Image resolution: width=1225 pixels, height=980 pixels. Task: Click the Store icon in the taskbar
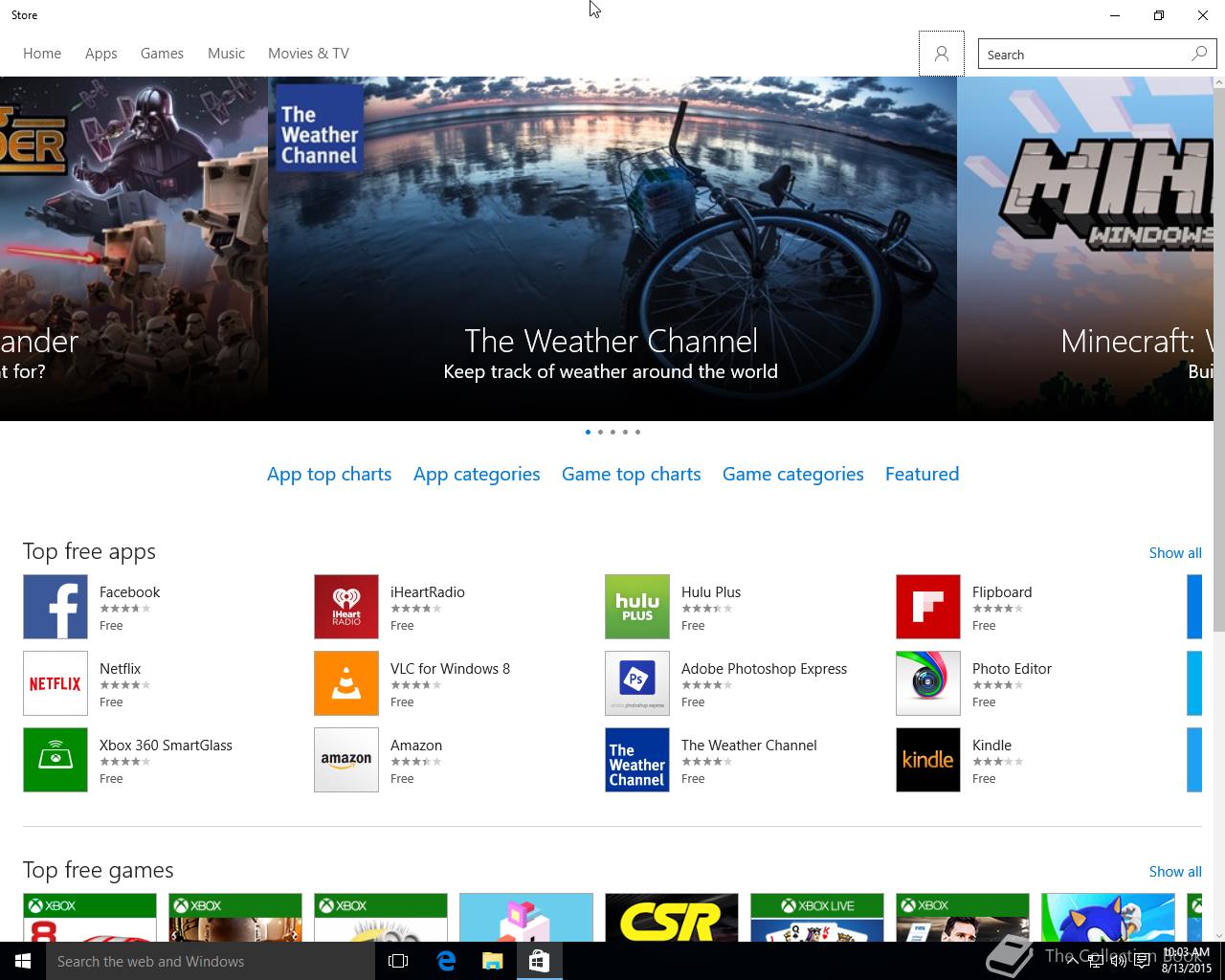tap(539, 961)
